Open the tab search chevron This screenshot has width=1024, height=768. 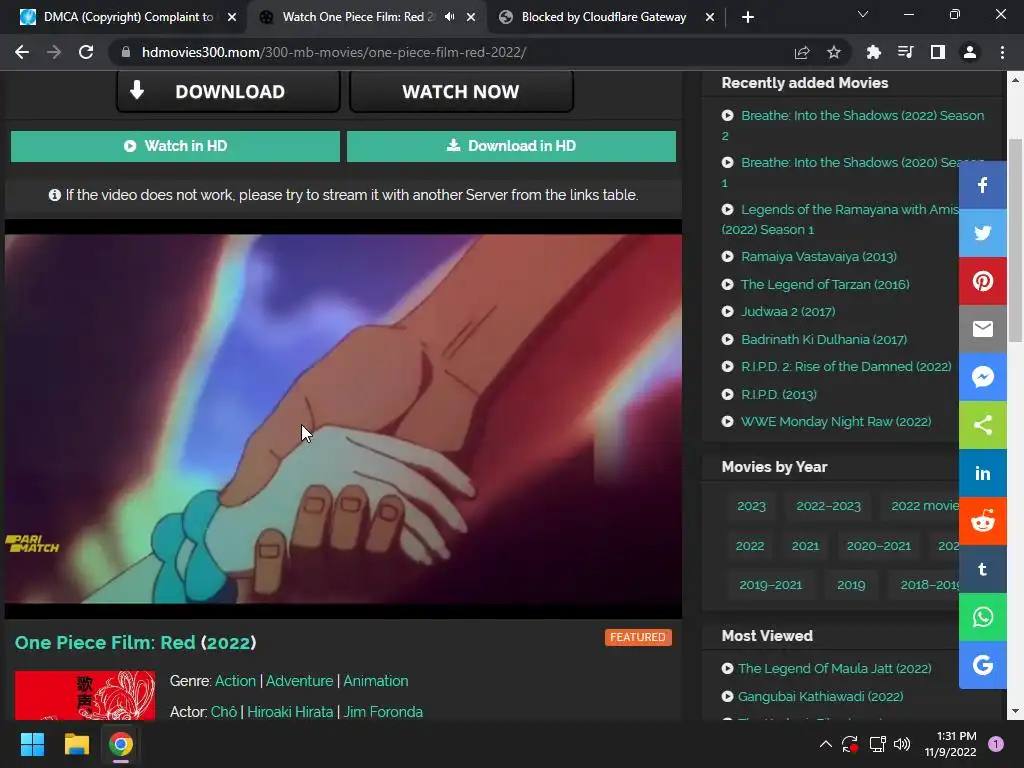click(863, 14)
